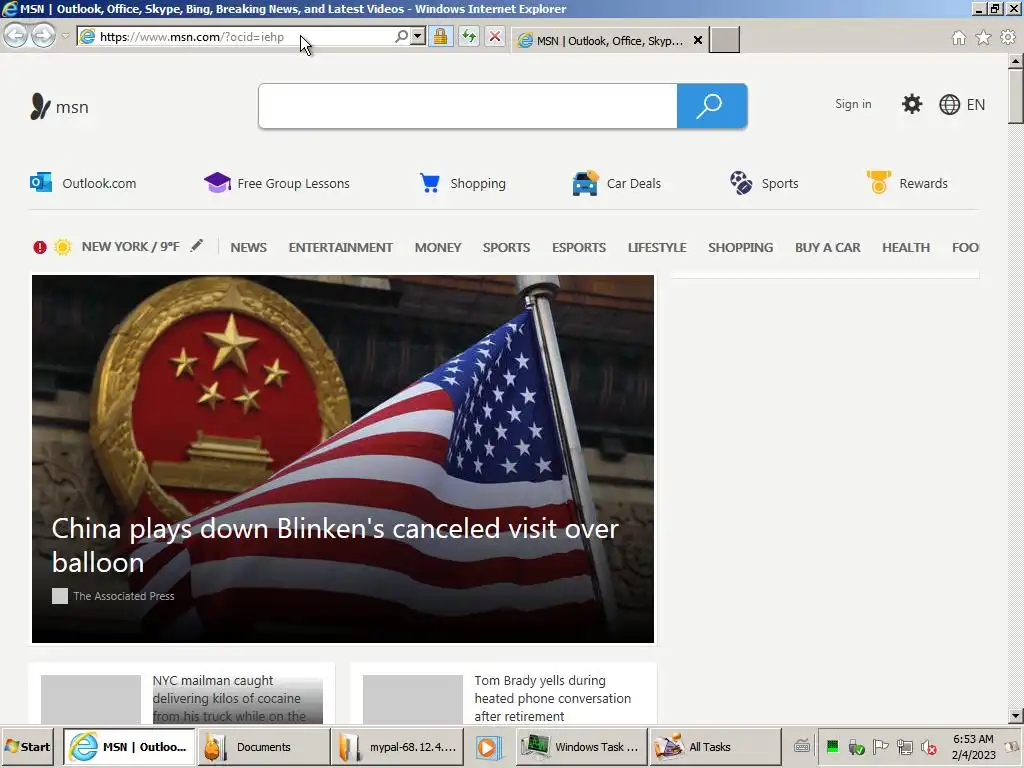Image resolution: width=1024 pixels, height=768 pixels.
Task: Open China plays down Blinken headline
Action: pyautogui.click(x=334, y=545)
